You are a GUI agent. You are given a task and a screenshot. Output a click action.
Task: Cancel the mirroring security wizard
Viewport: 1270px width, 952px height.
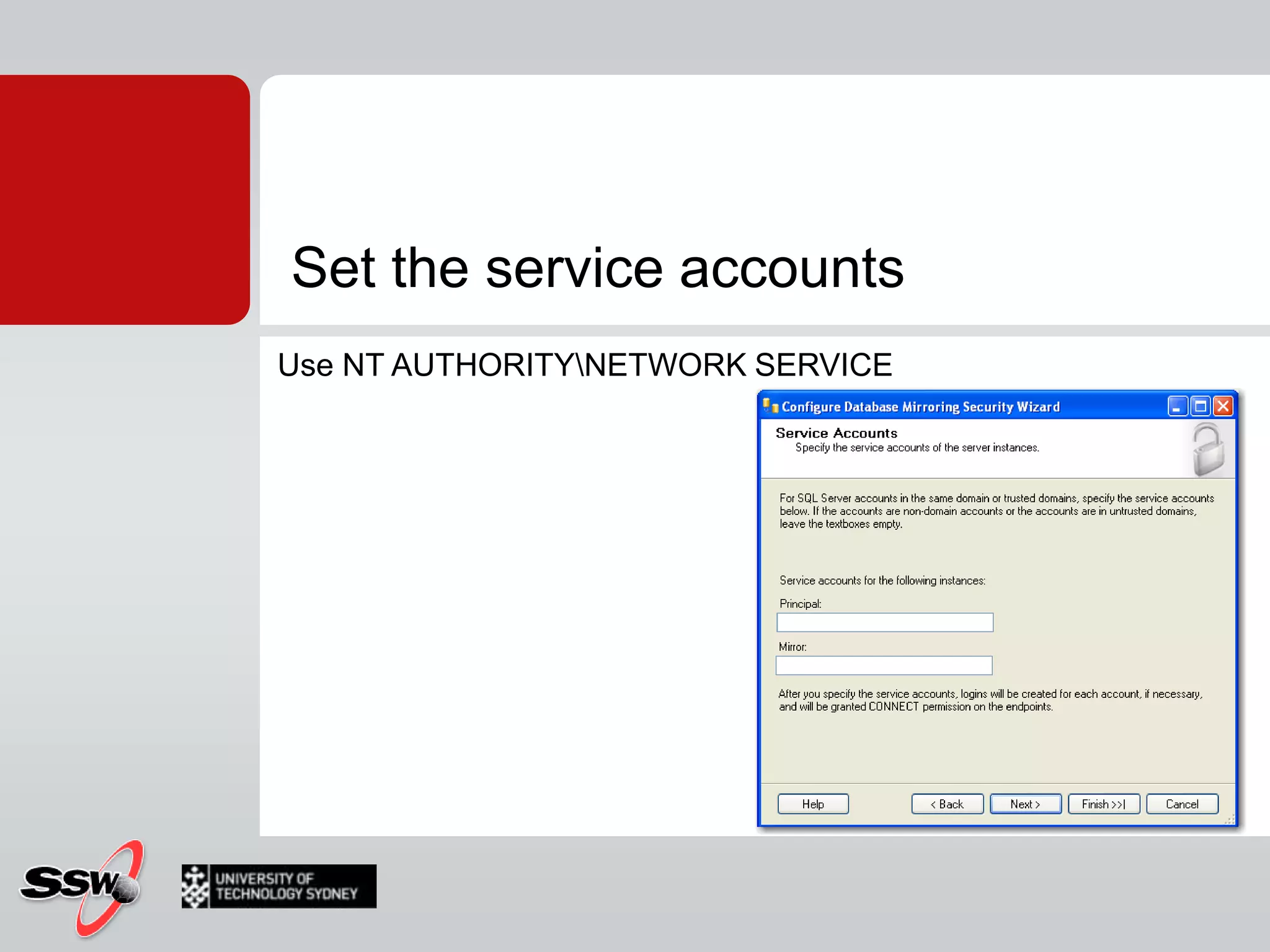(1182, 804)
